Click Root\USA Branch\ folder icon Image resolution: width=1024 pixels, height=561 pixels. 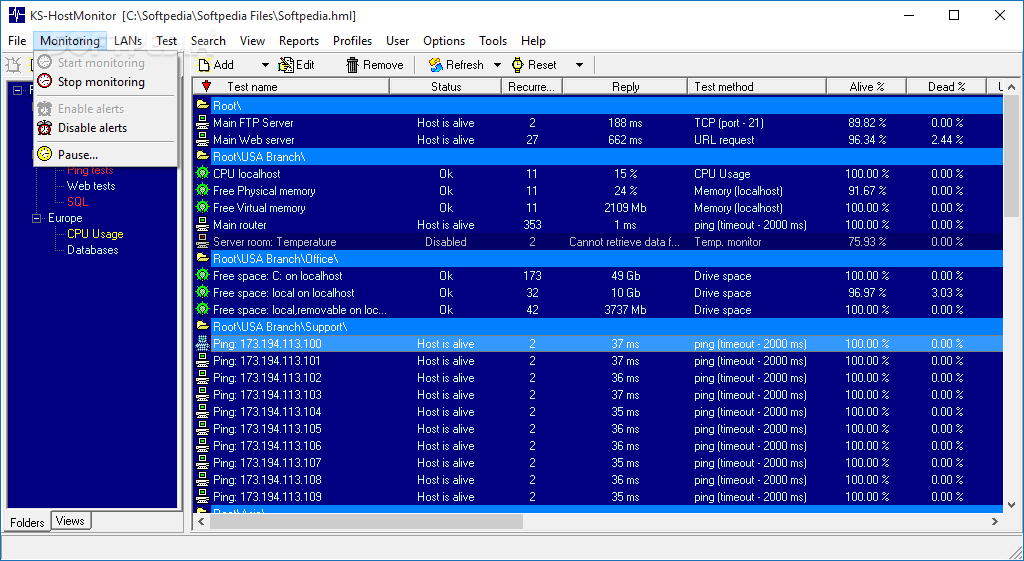pos(202,156)
